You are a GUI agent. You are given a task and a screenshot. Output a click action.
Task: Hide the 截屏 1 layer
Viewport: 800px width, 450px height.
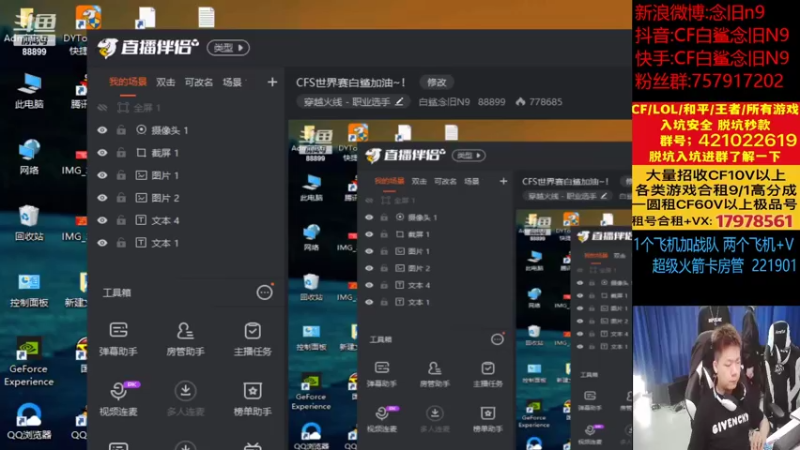[103, 153]
